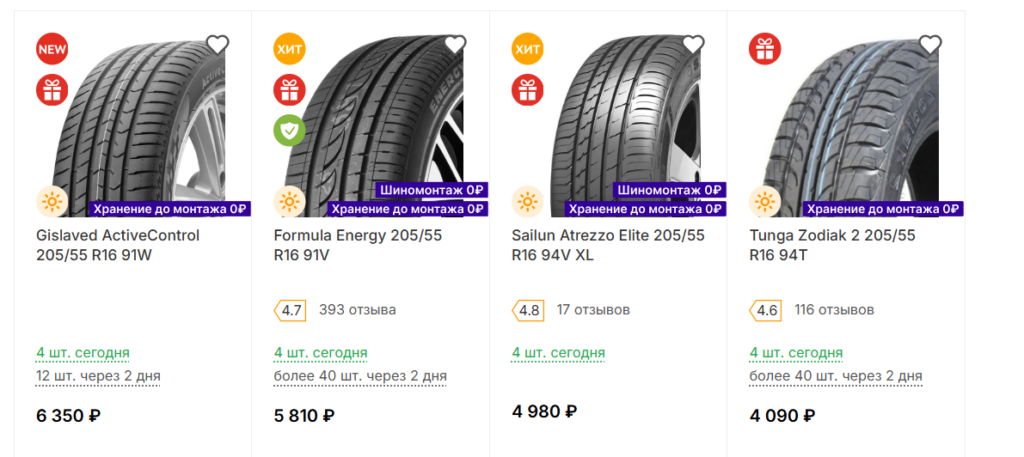Add Gislaved ActiveControl to favorites heart
Screen dimensions: 1024x457
click(x=217, y=44)
